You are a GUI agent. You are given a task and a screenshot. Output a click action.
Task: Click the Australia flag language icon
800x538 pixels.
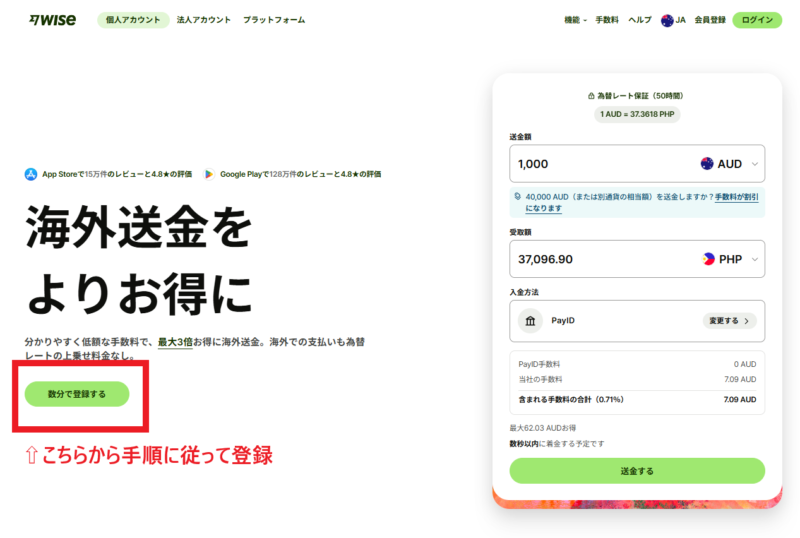pos(667,20)
